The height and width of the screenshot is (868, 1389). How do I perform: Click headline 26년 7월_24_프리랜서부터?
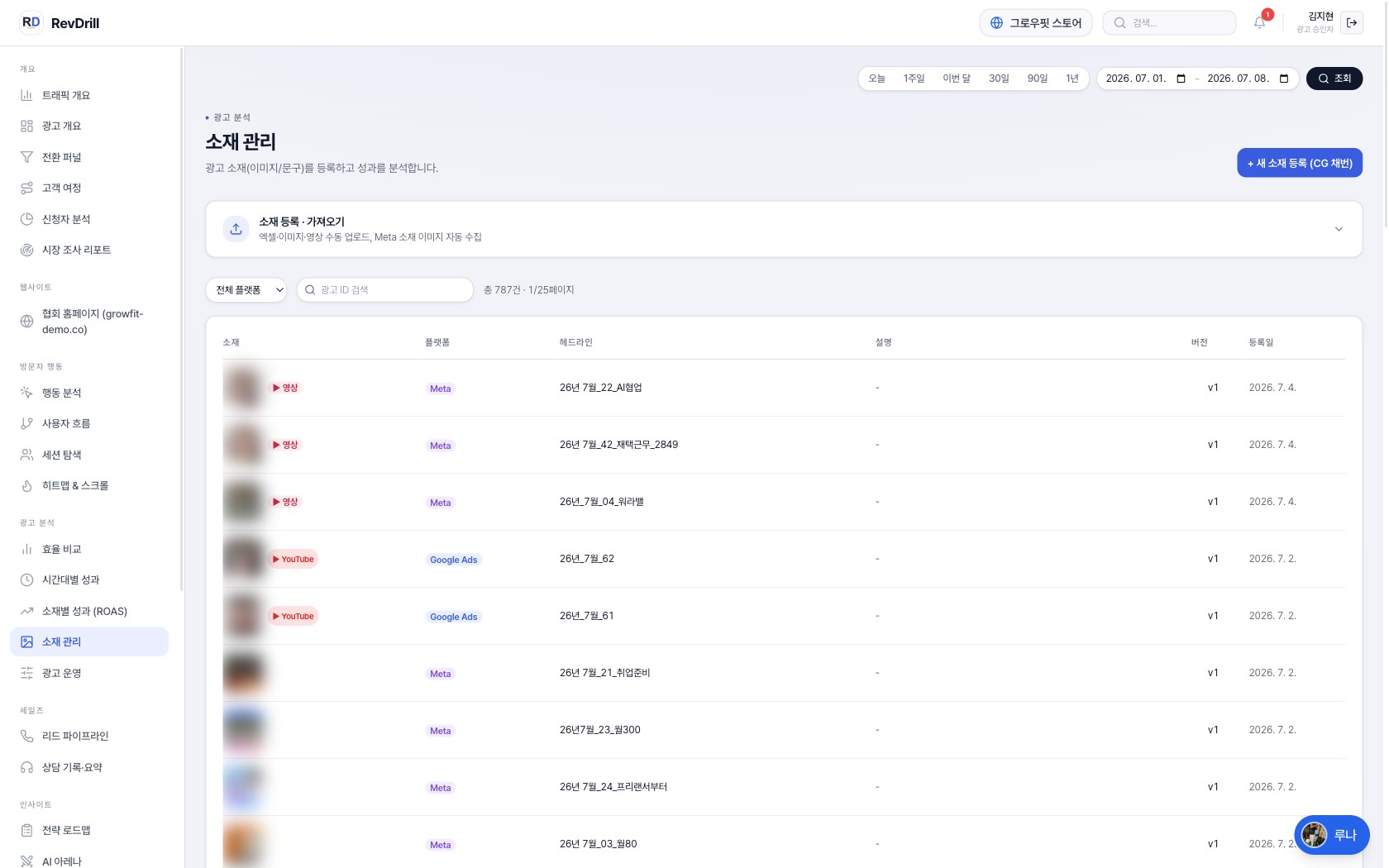point(613,787)
